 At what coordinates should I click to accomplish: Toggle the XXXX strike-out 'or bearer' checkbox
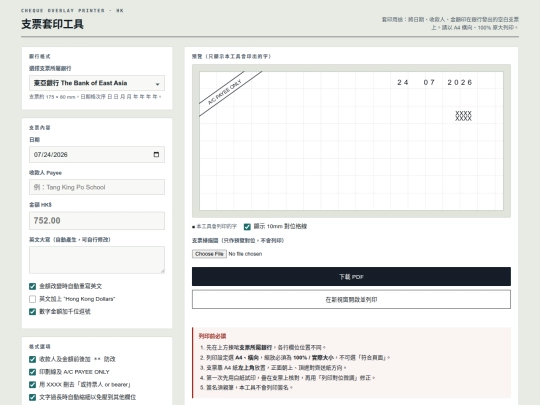point(32,385)
